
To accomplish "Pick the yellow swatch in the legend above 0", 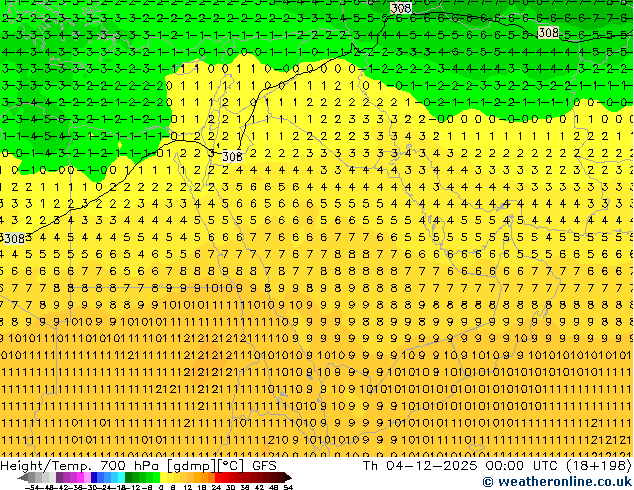I will click(x=163, y=477).
